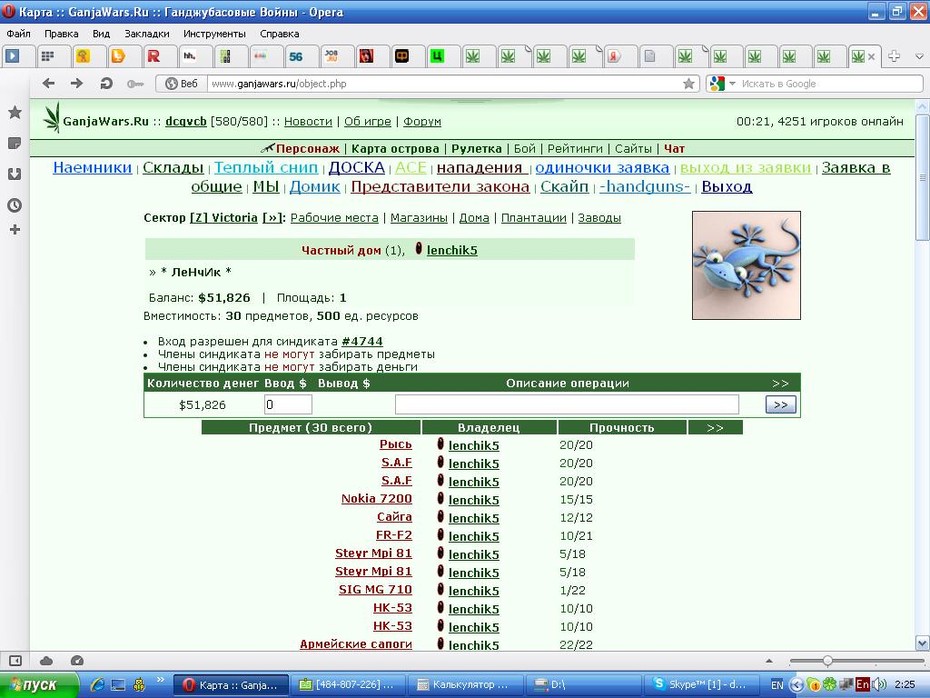Open Карта острова link

click(x=395, y=148)
